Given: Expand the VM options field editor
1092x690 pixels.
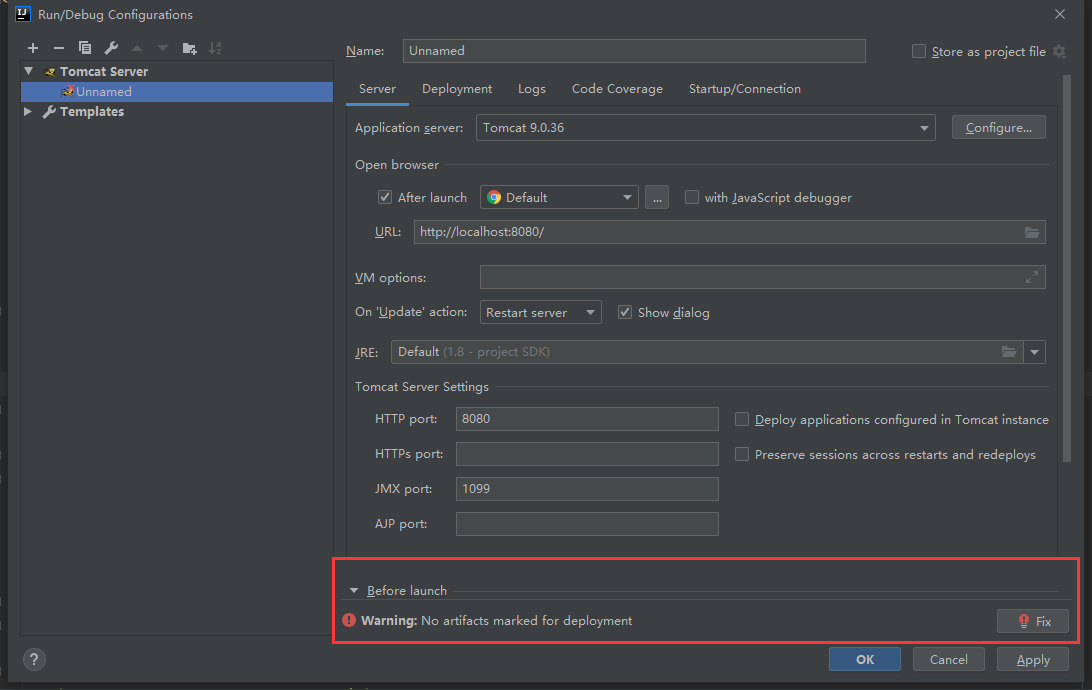Looking at the screenshot, I should 1032,278.
